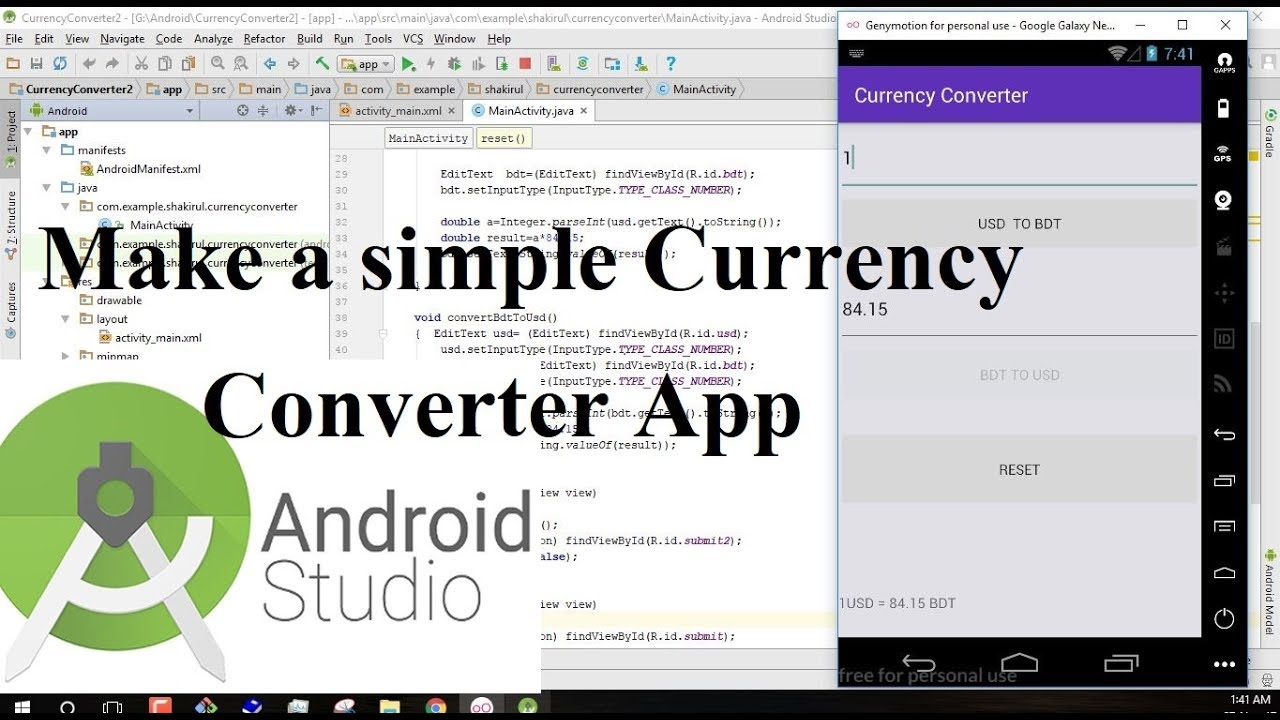Viewport: 1280px width, 720px height.
Task: Click the Genymotion GAPPS icon
Action: tap(1224, 61)
